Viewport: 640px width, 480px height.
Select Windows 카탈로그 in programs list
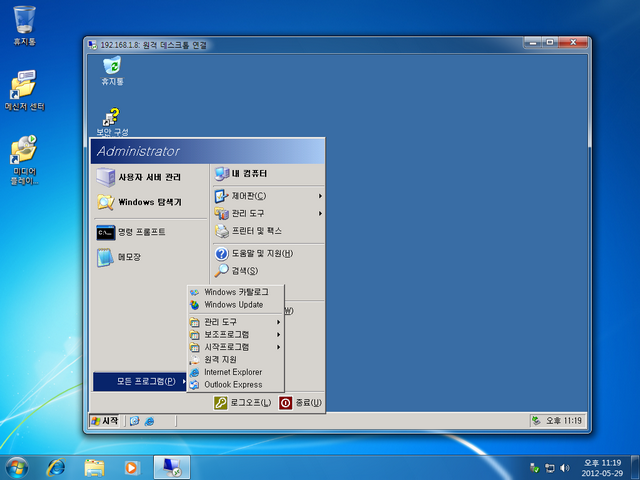pyautogui.click(x=236, y=292)
